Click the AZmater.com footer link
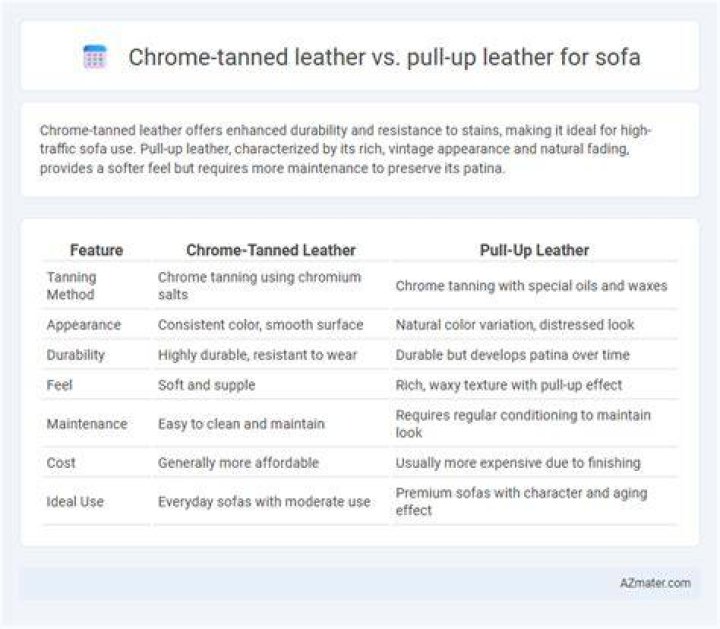 tap(655, 583)
